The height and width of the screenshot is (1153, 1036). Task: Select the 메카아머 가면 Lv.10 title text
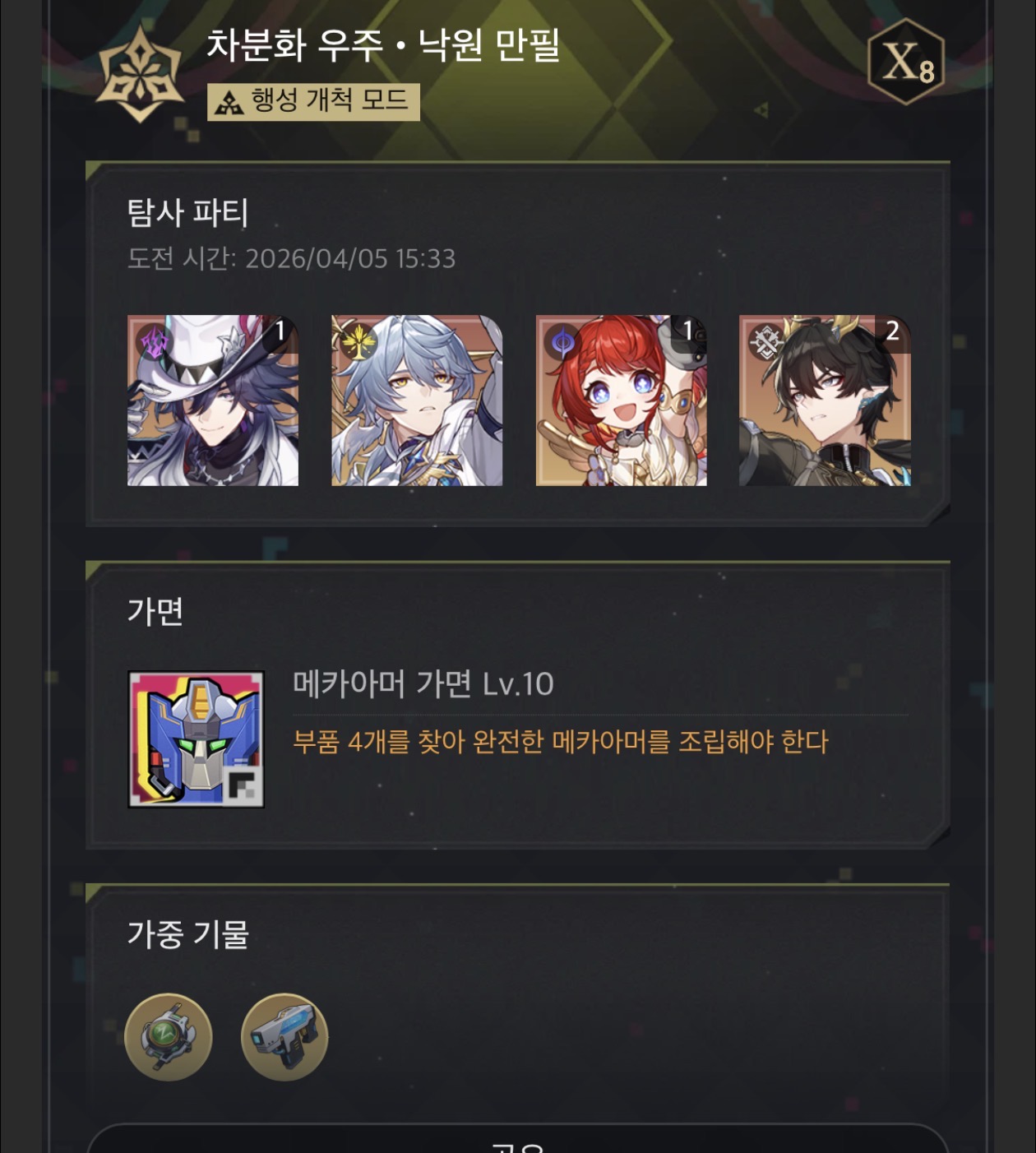coord(423,684)
